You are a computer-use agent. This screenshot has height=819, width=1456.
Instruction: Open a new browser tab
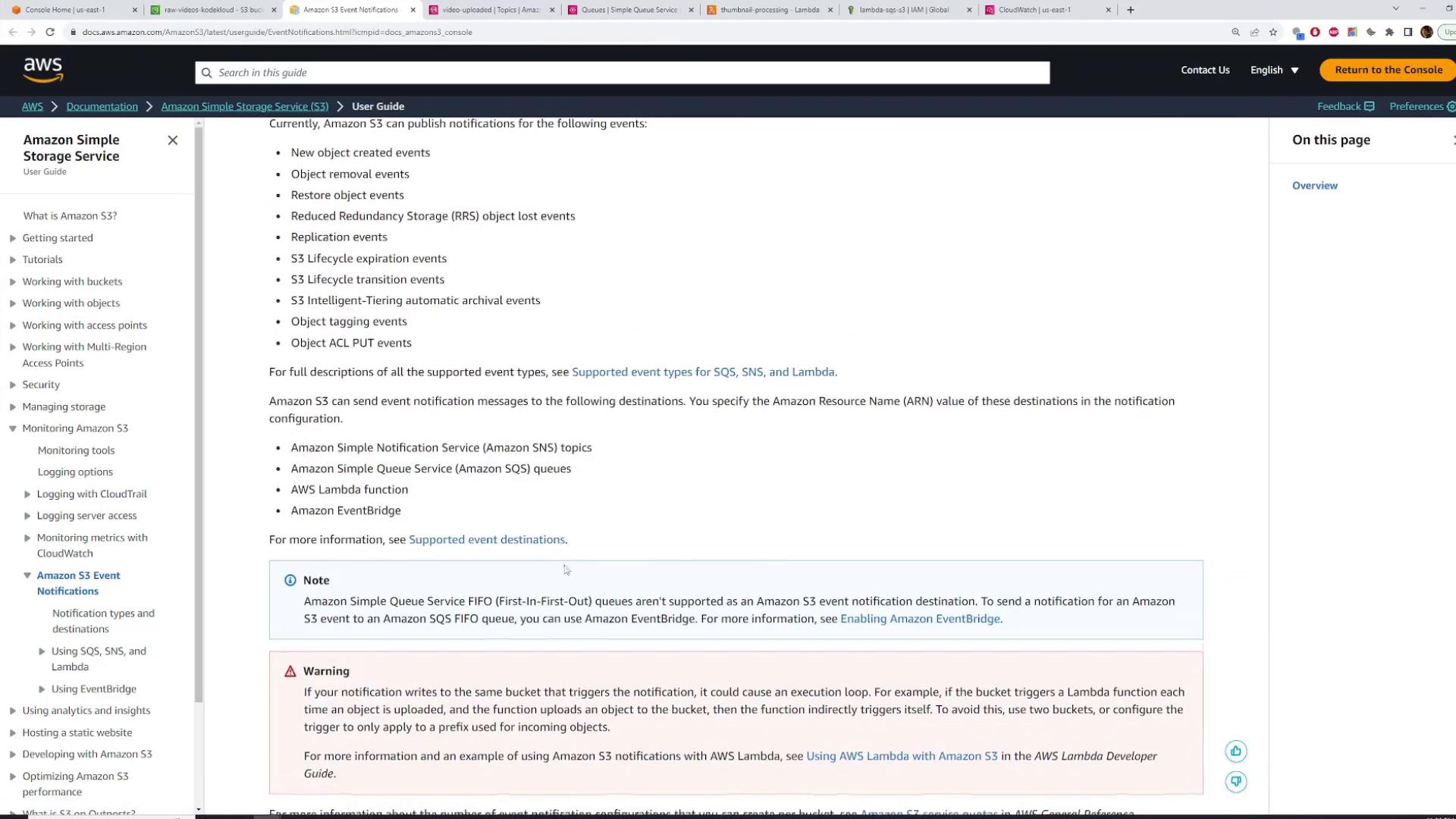pyautogui.click(x=1131, y=10)
